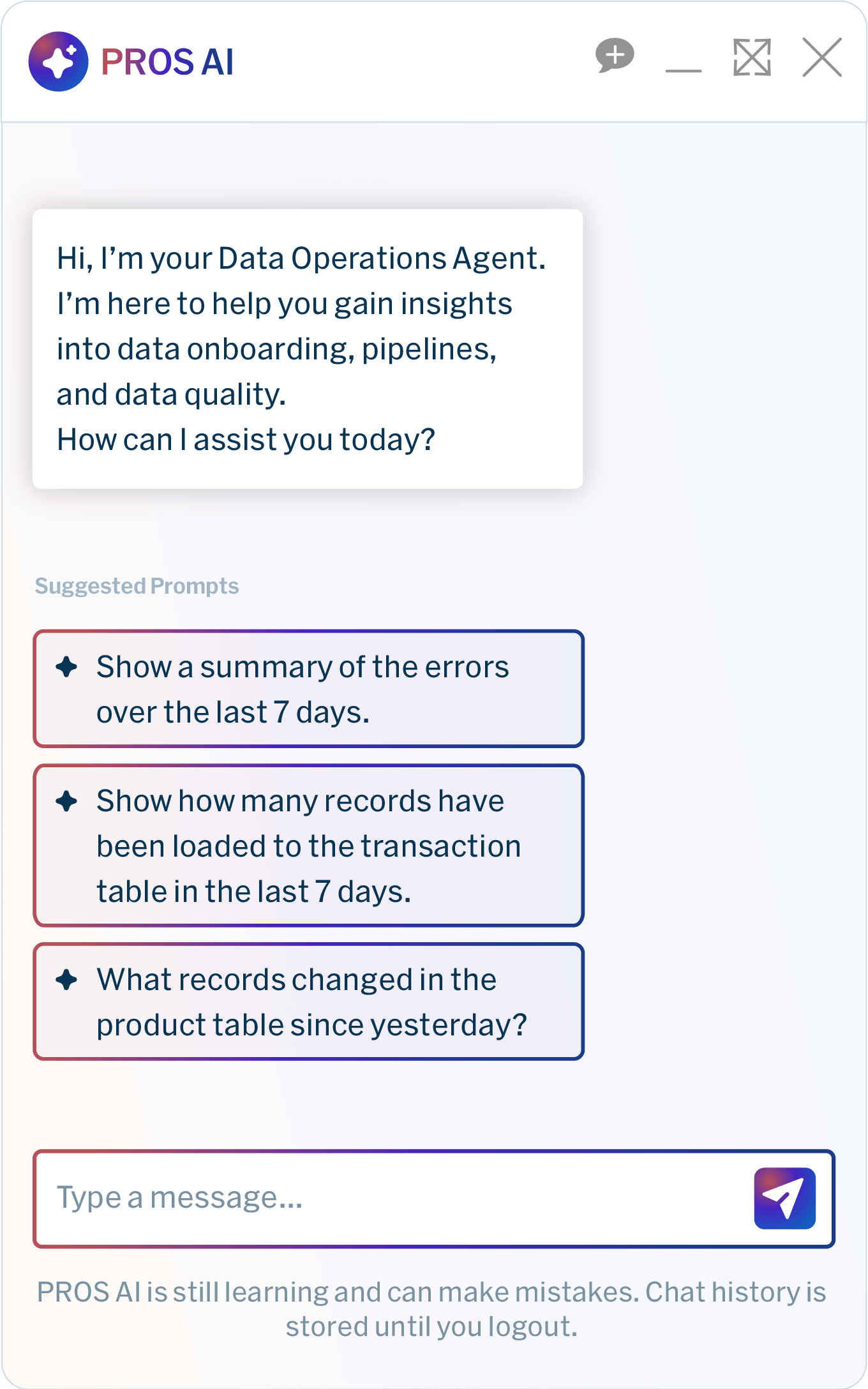Click the sparkle icon beside the product table prompt
The image size is (868, 1389).
coord(66,980)
